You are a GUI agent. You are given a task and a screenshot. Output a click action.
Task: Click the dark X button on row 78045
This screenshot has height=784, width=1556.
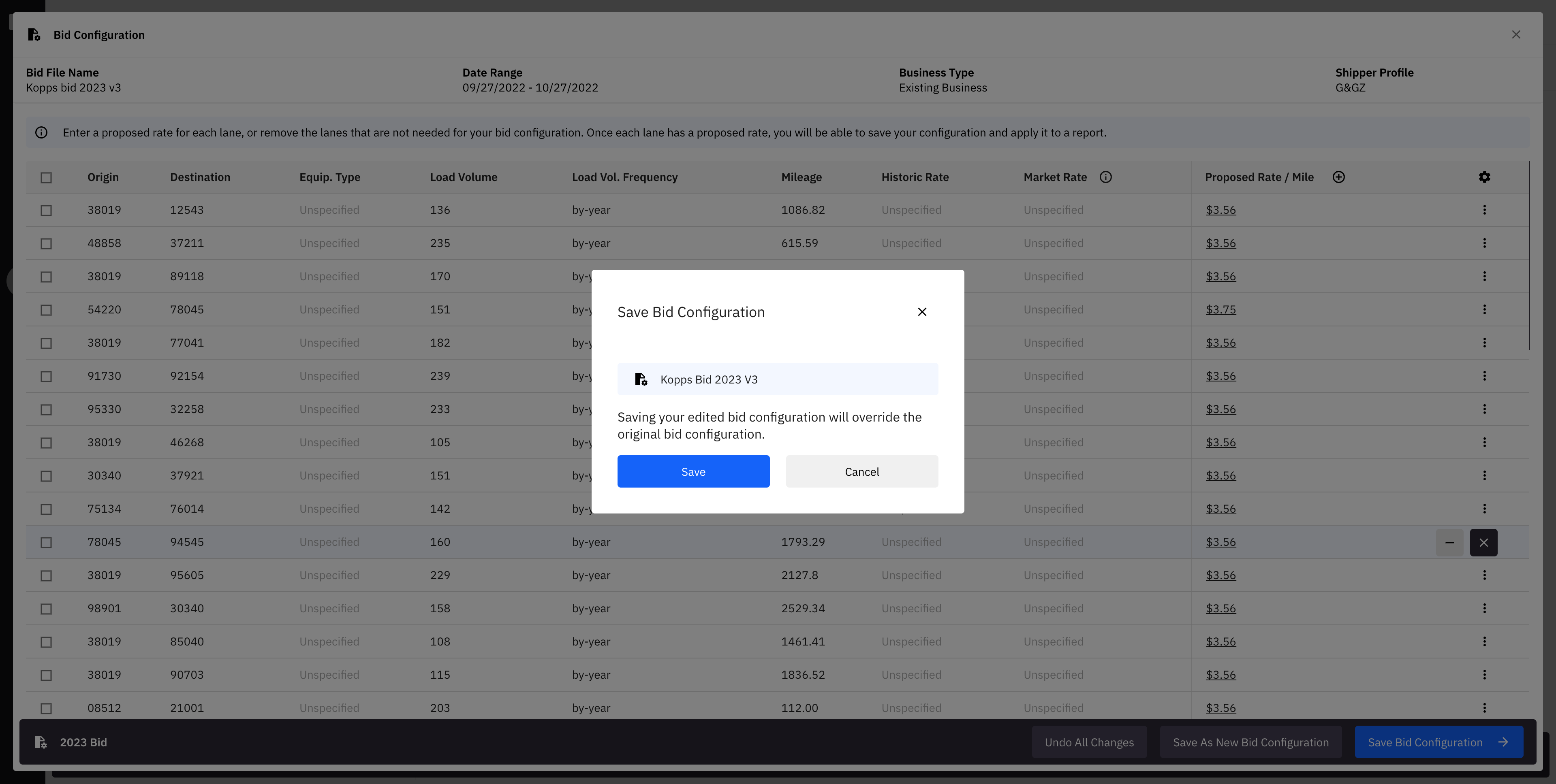1483,542
